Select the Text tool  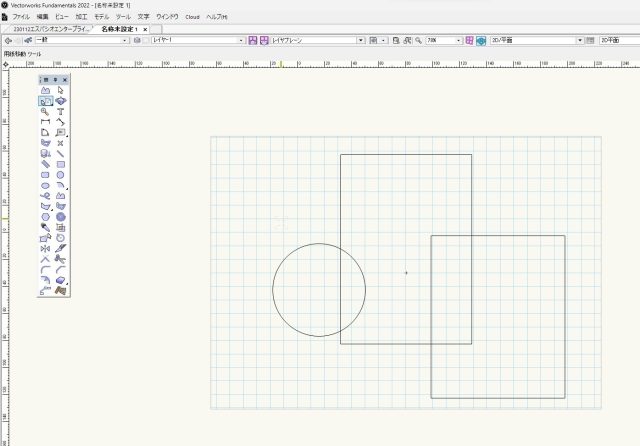[61, 112]
